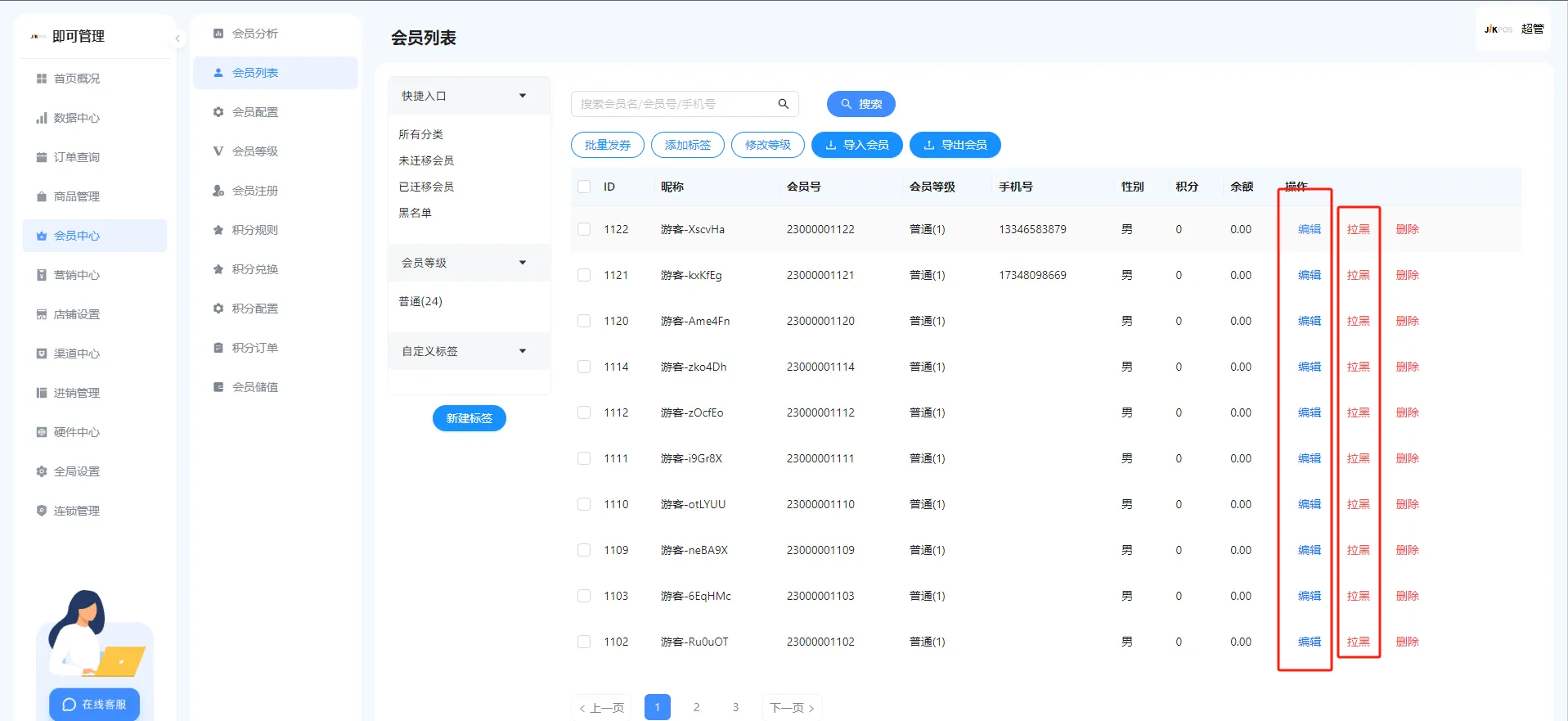
Task: Click the member search input field
Action: [675, 104]
